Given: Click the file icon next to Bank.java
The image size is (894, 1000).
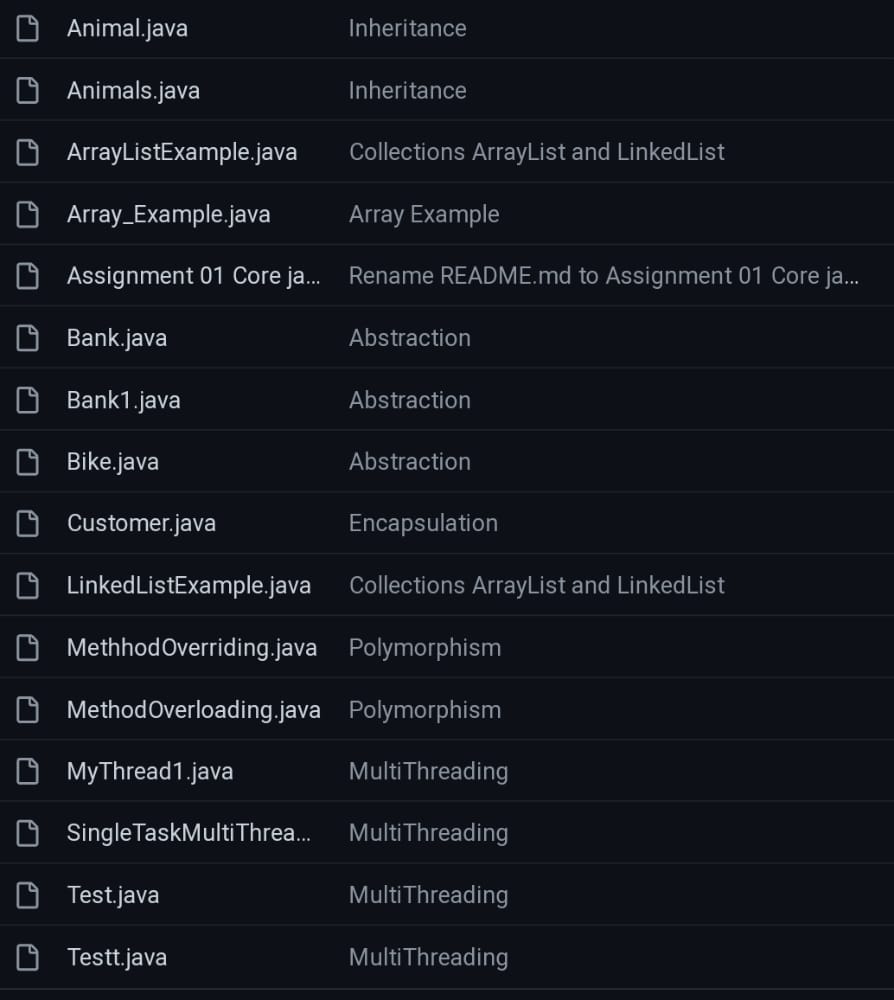Looking at the screenshot, I should pos(27,338).
